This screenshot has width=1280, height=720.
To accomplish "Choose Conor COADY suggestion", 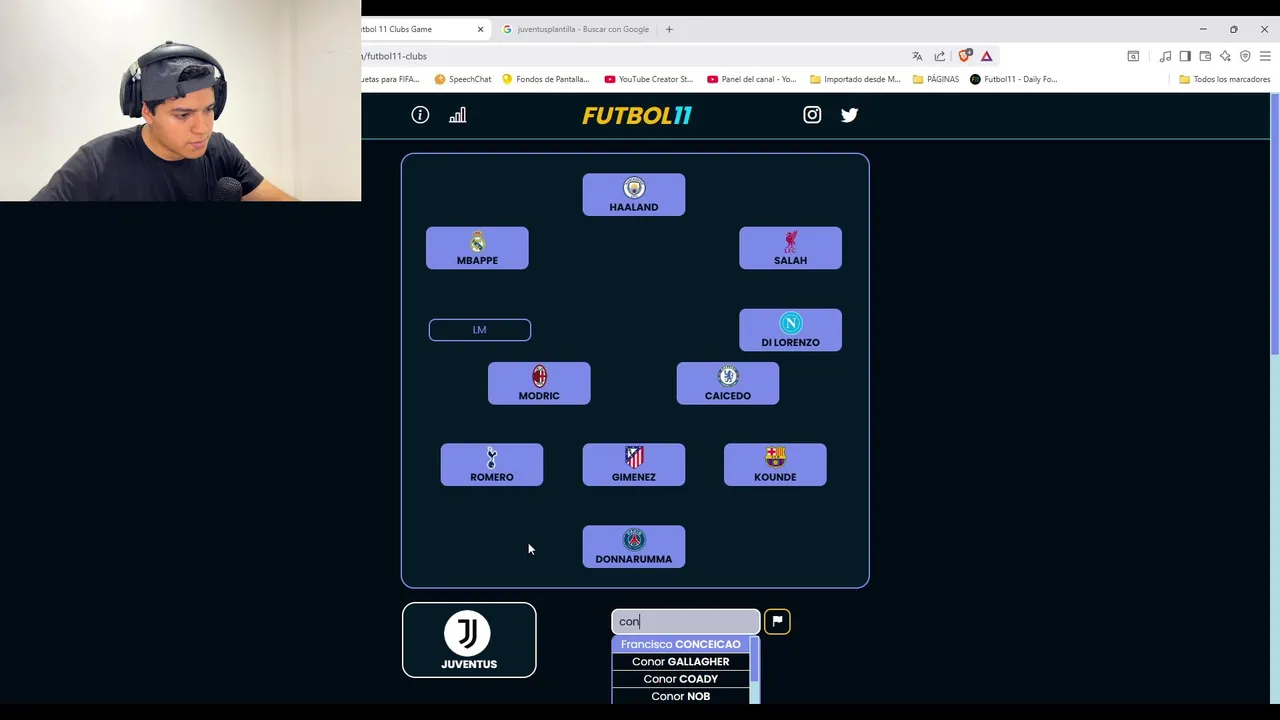I will (x=681, y=678).
